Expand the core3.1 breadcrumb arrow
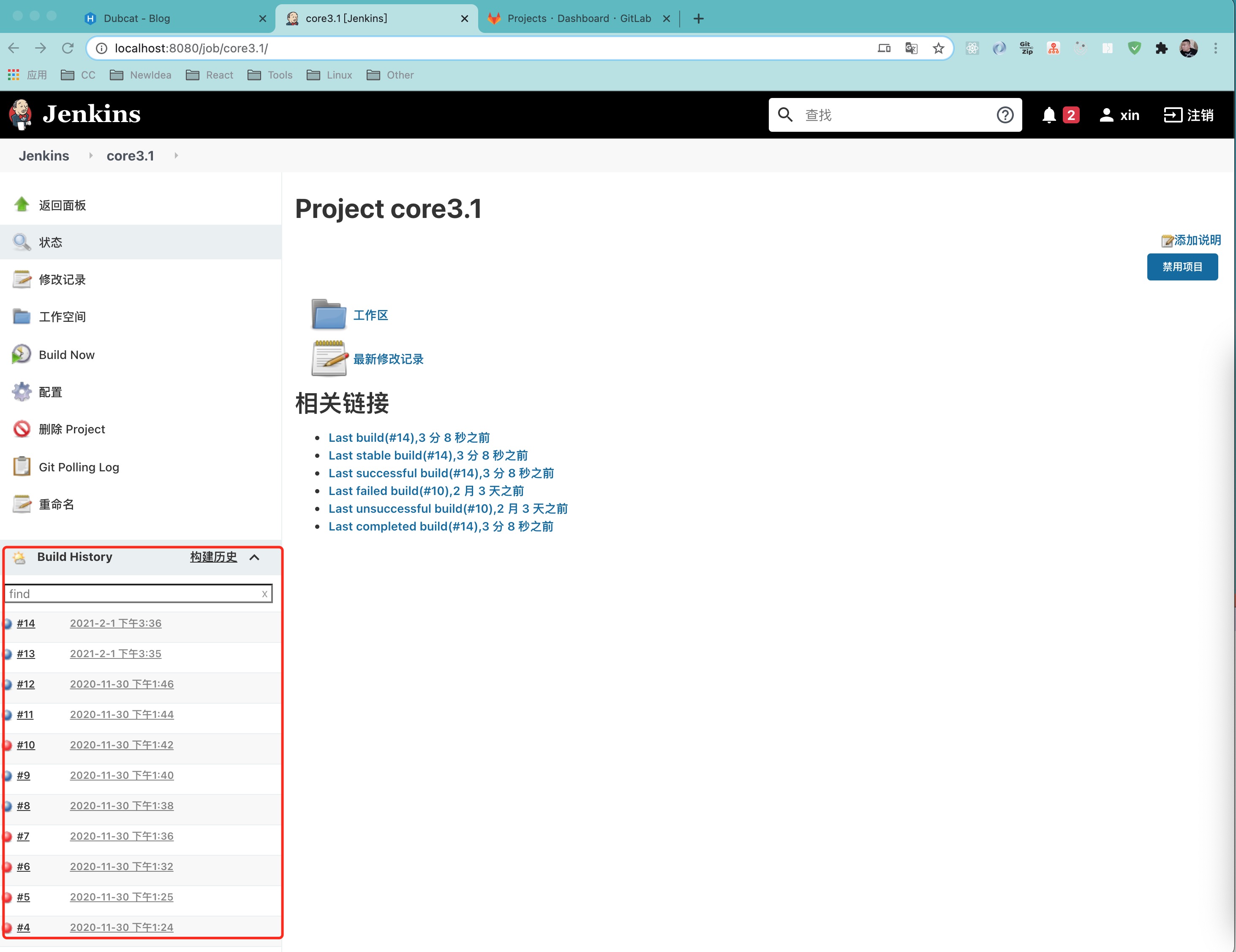This screenshot has height=952, width=1236. pyautogui.click(x=176, y=156)
